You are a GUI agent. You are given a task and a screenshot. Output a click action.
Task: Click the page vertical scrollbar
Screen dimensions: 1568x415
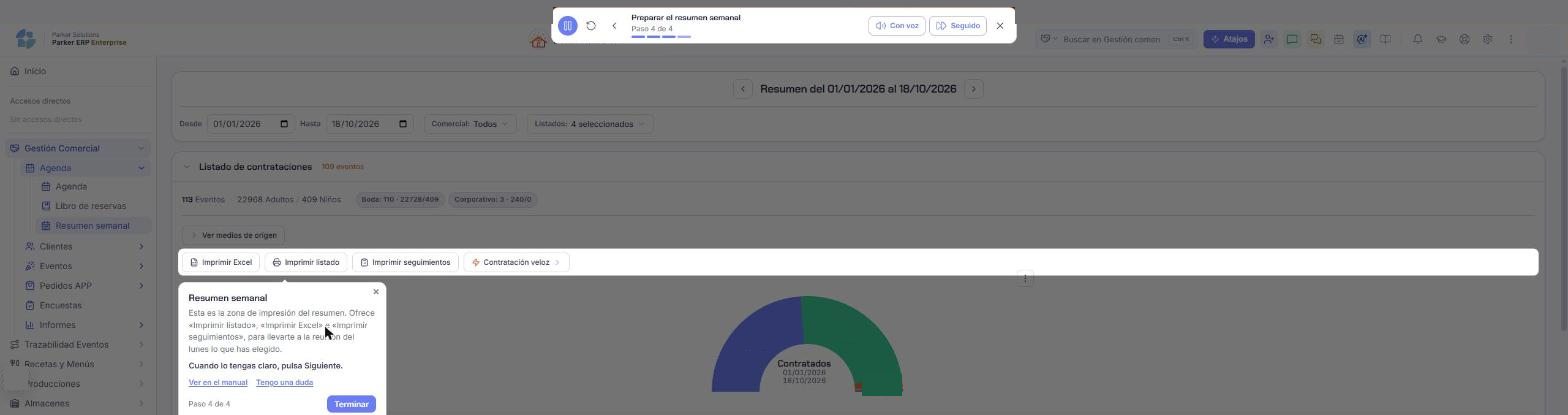click(x=1563, y=200)
